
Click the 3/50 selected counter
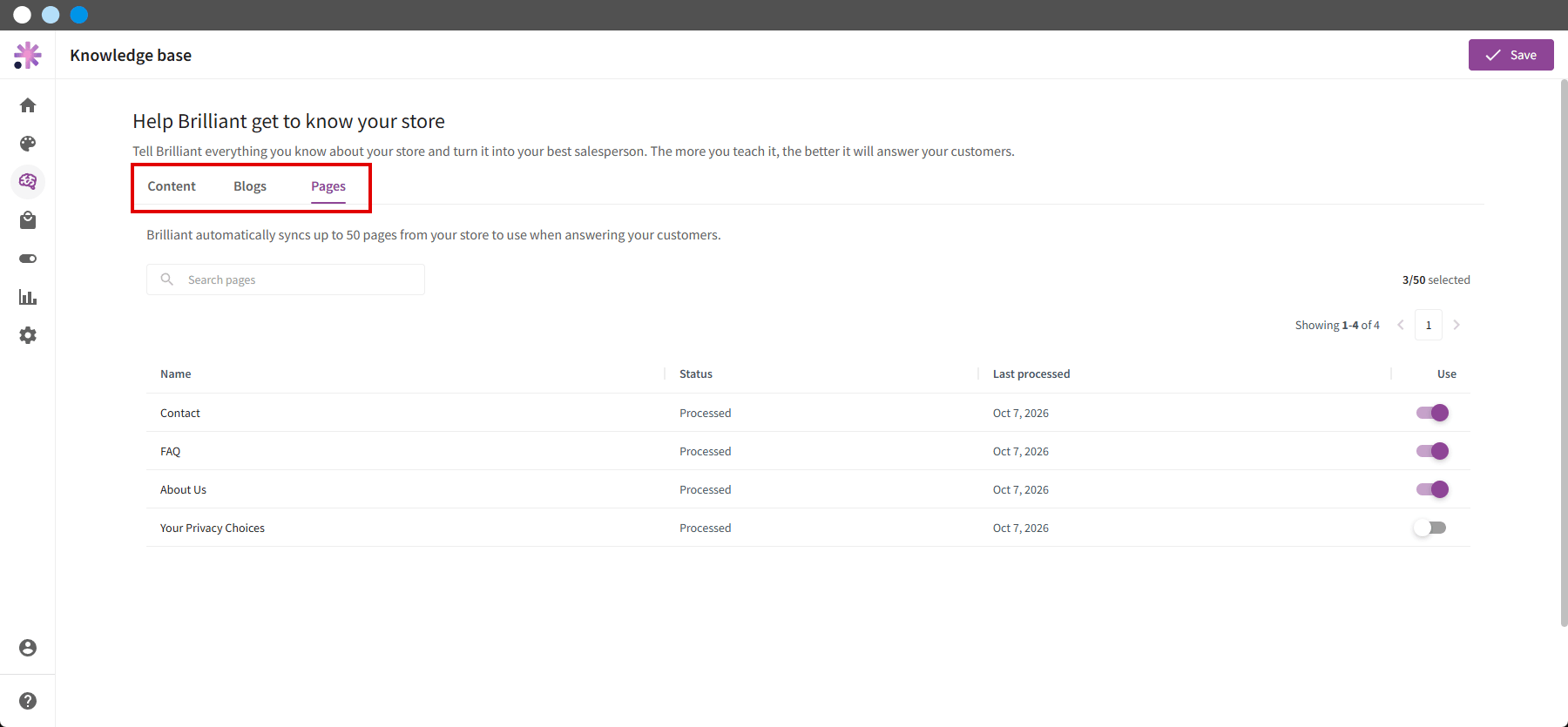1436,279
